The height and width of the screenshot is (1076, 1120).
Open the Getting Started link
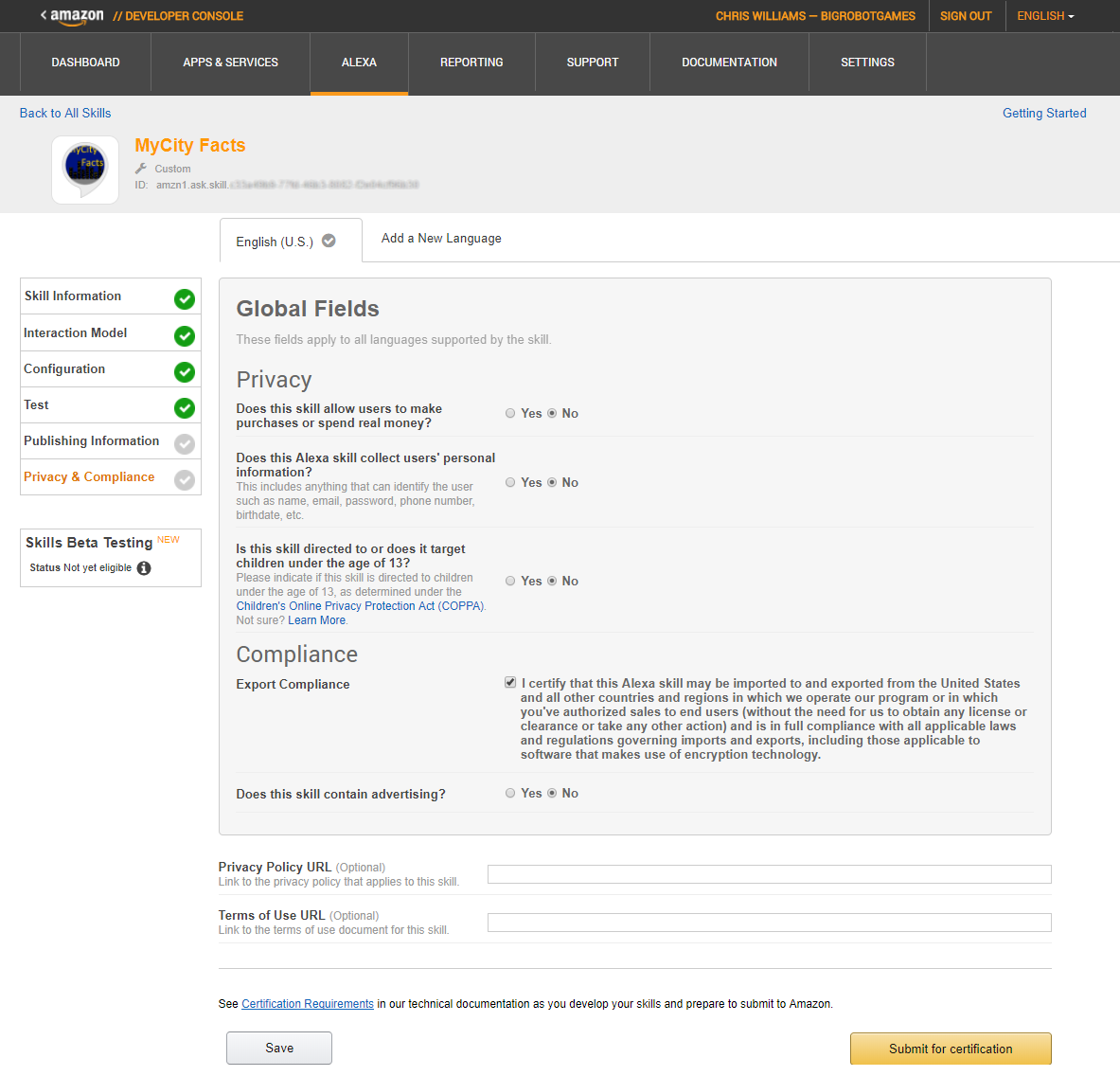1044,113
